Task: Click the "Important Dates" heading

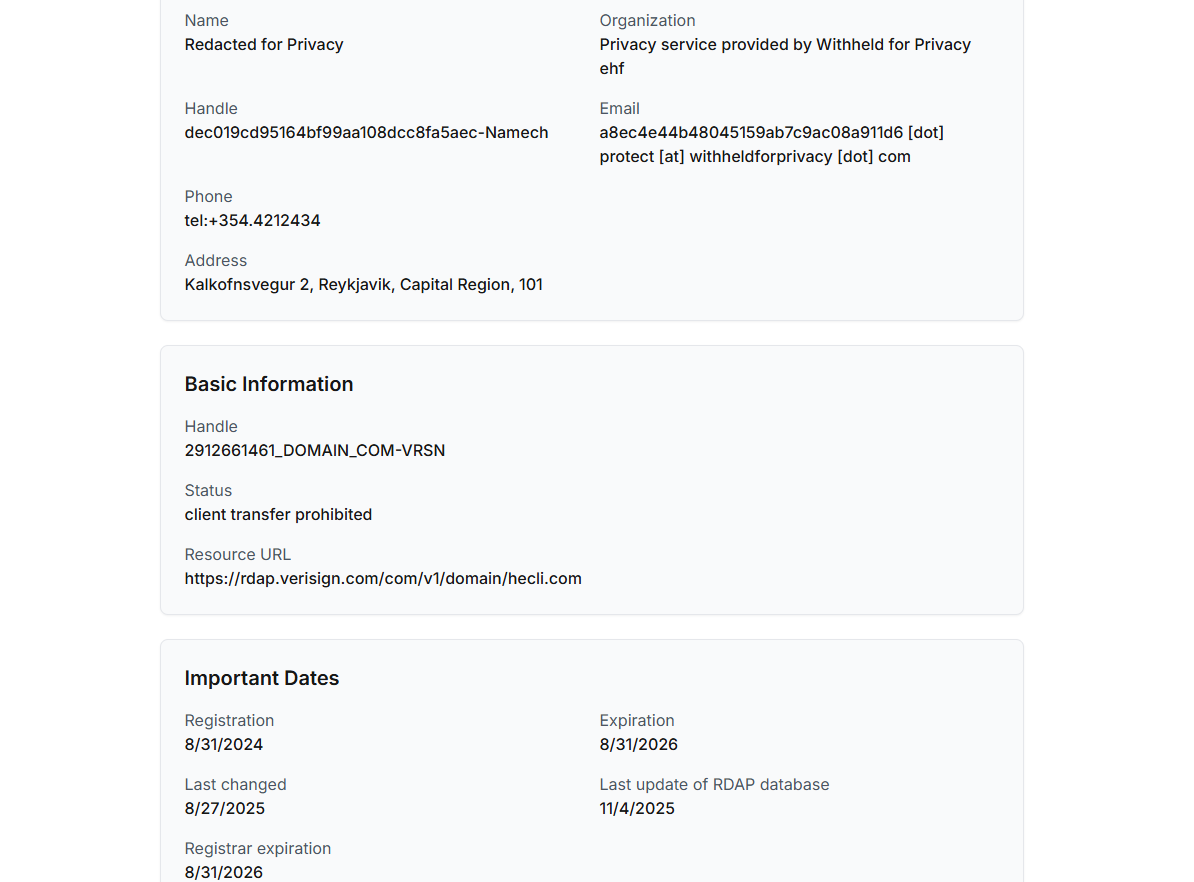Action: click(x=262, y=678)
